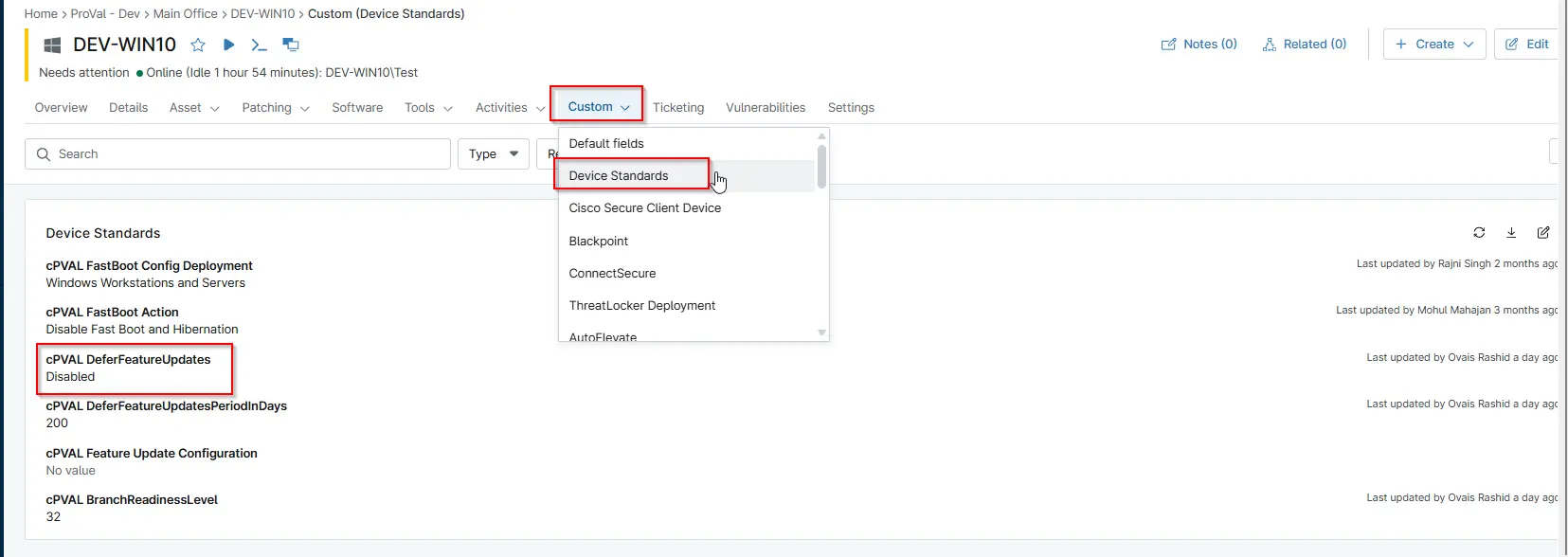Click the blue play (run automation) icon
This screenshot has width=1568, height=557.
tap(228, 45)
